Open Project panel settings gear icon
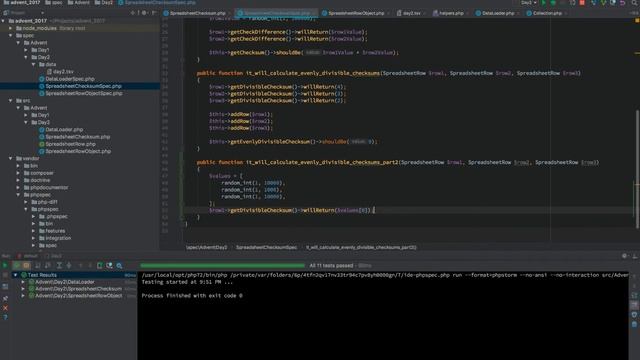 coord(144,13)
